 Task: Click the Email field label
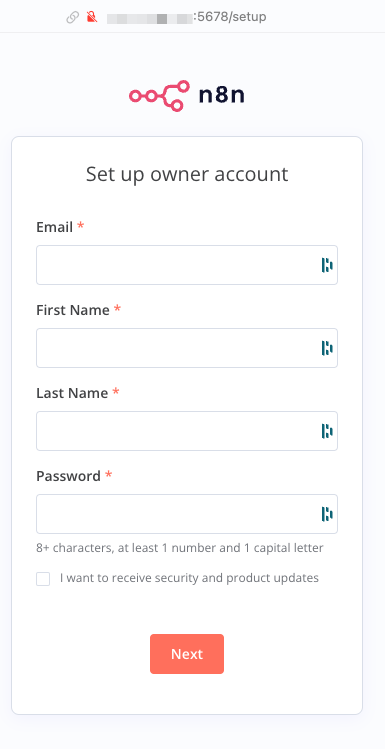(x=54, y=227)
